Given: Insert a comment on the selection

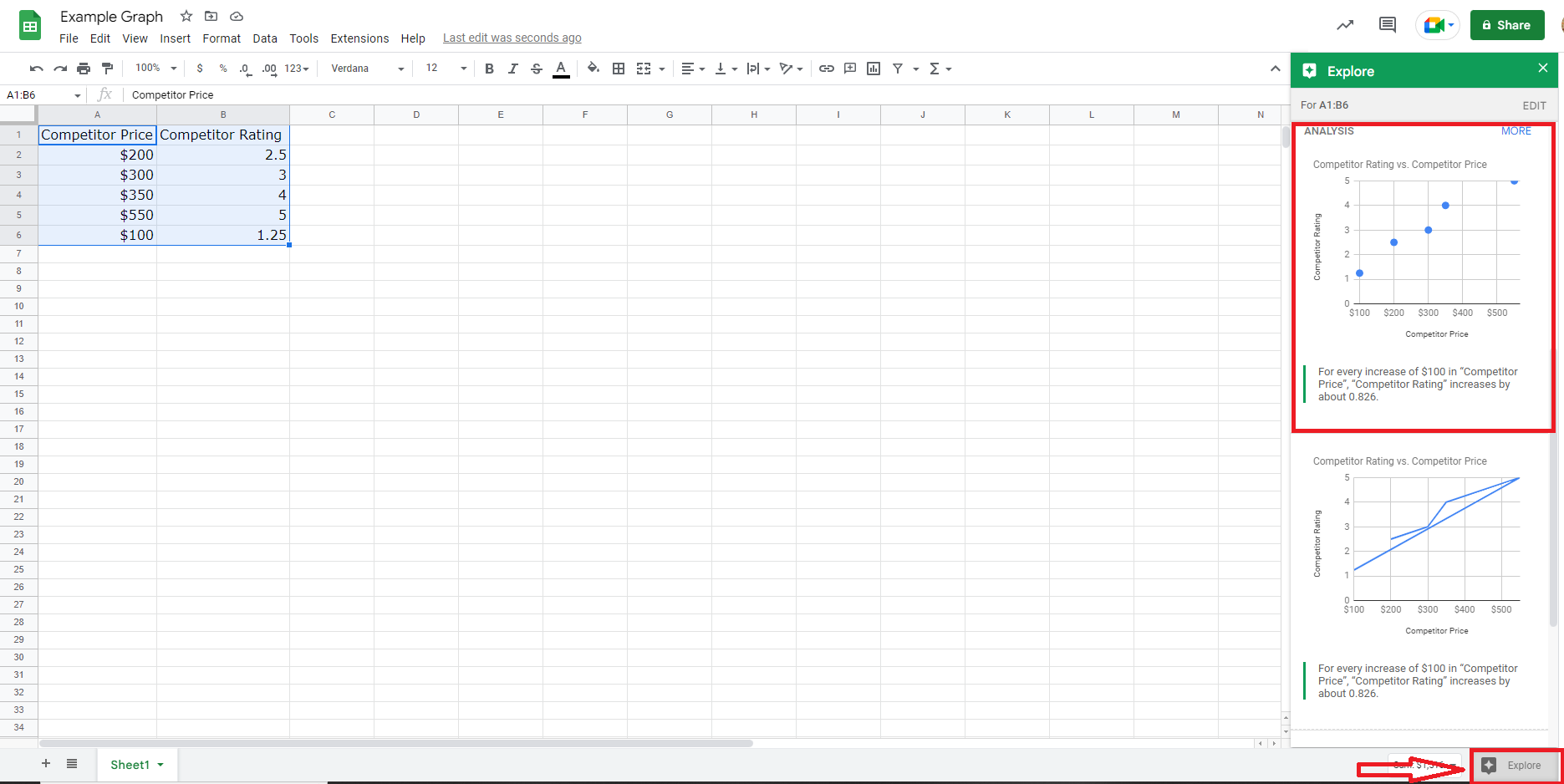Looking at the screenshot, I should (x=850, y=68).
